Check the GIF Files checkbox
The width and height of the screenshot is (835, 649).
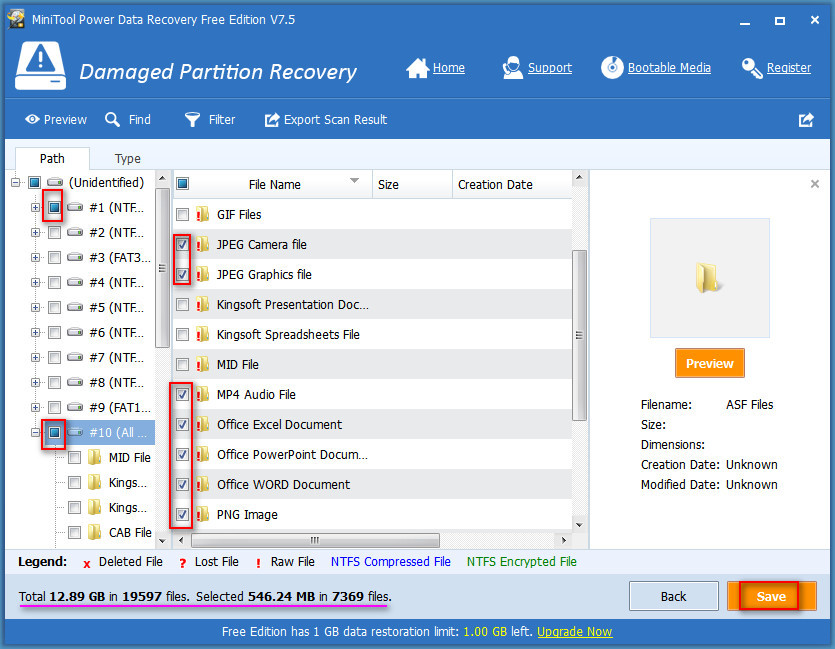coord(182,215)
